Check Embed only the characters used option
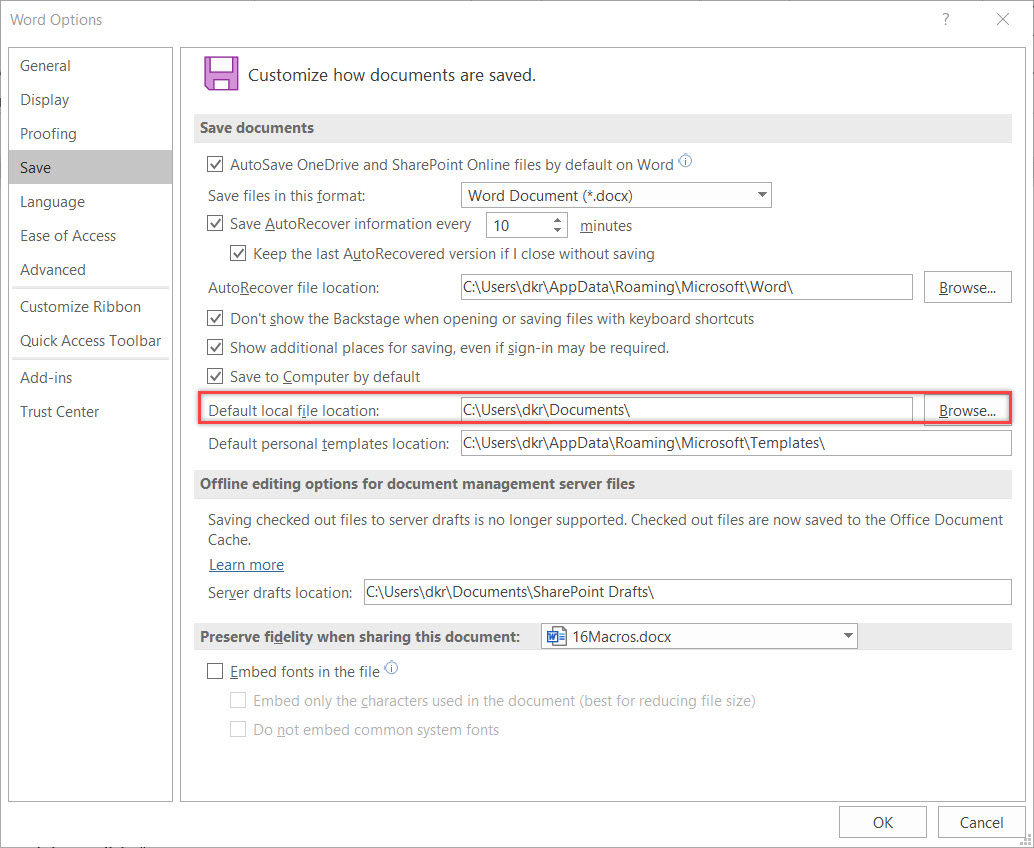This screenshot has height=848, width=1034. (238, 700)
